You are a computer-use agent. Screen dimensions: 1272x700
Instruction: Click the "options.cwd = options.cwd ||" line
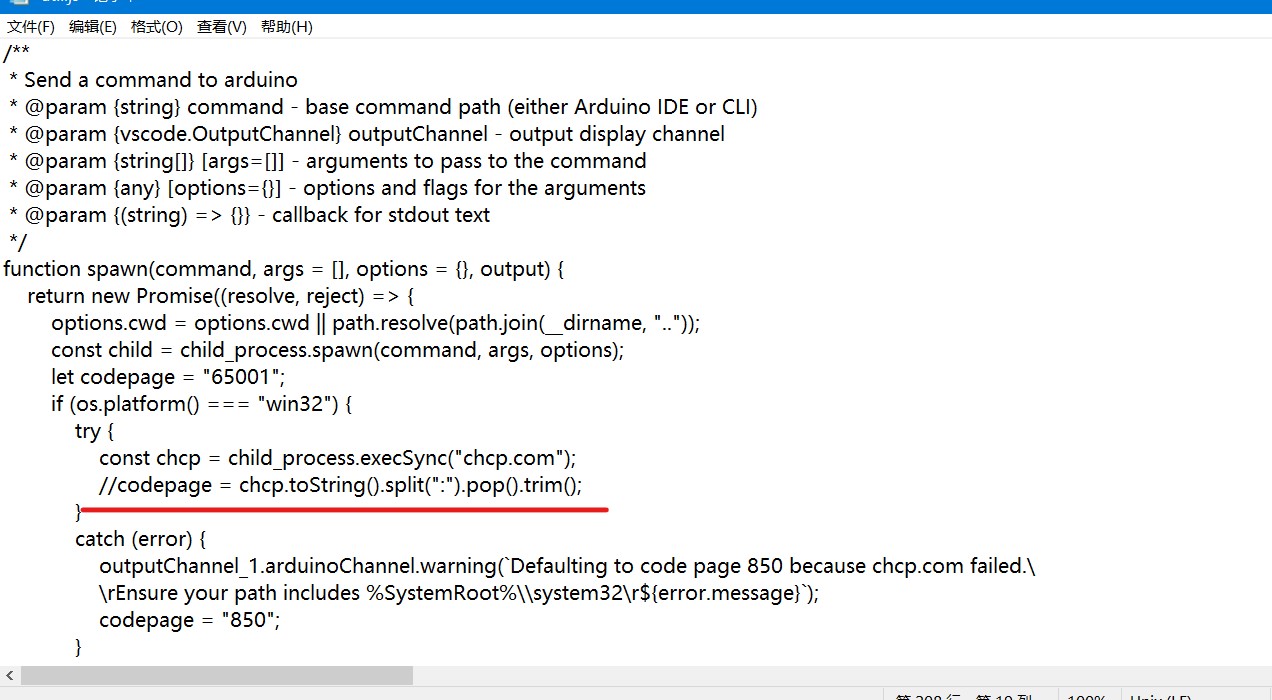pos(376,323)
